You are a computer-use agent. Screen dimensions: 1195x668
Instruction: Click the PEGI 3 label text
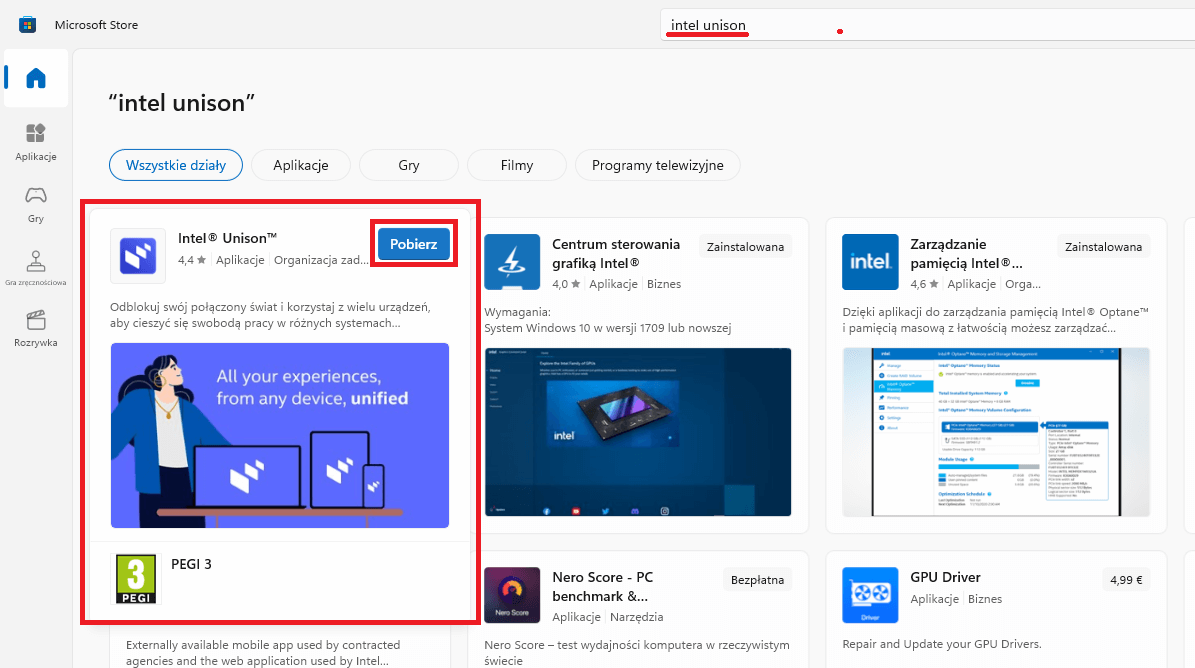click(191, 564)
